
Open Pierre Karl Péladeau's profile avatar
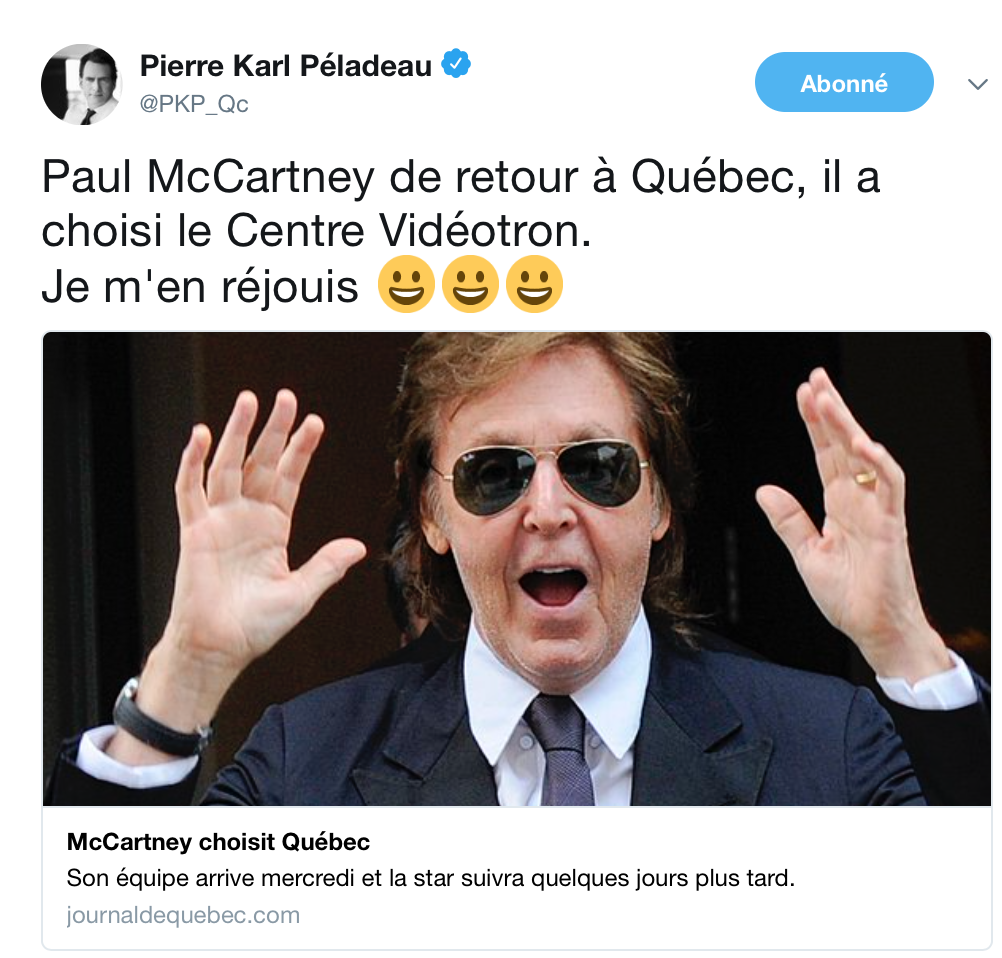coord(81,84)
